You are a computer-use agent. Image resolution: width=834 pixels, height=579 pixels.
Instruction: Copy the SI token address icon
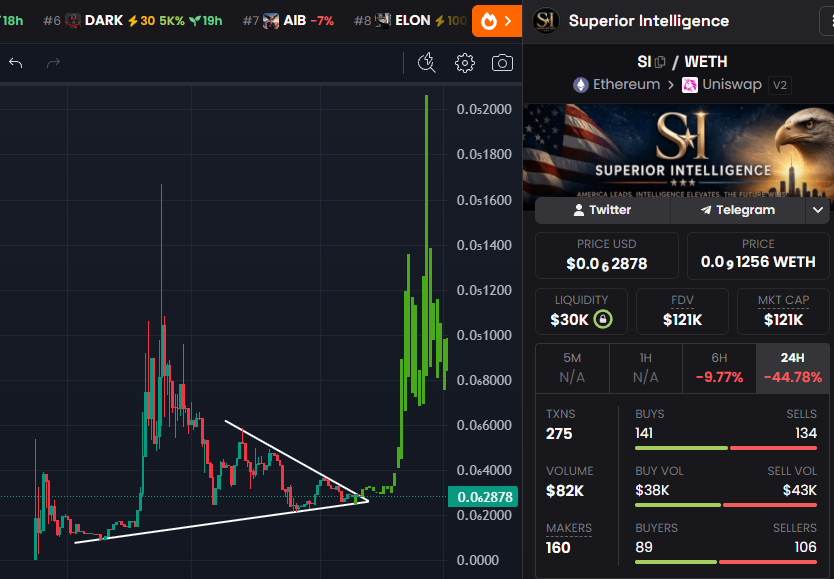coord(660,62)
